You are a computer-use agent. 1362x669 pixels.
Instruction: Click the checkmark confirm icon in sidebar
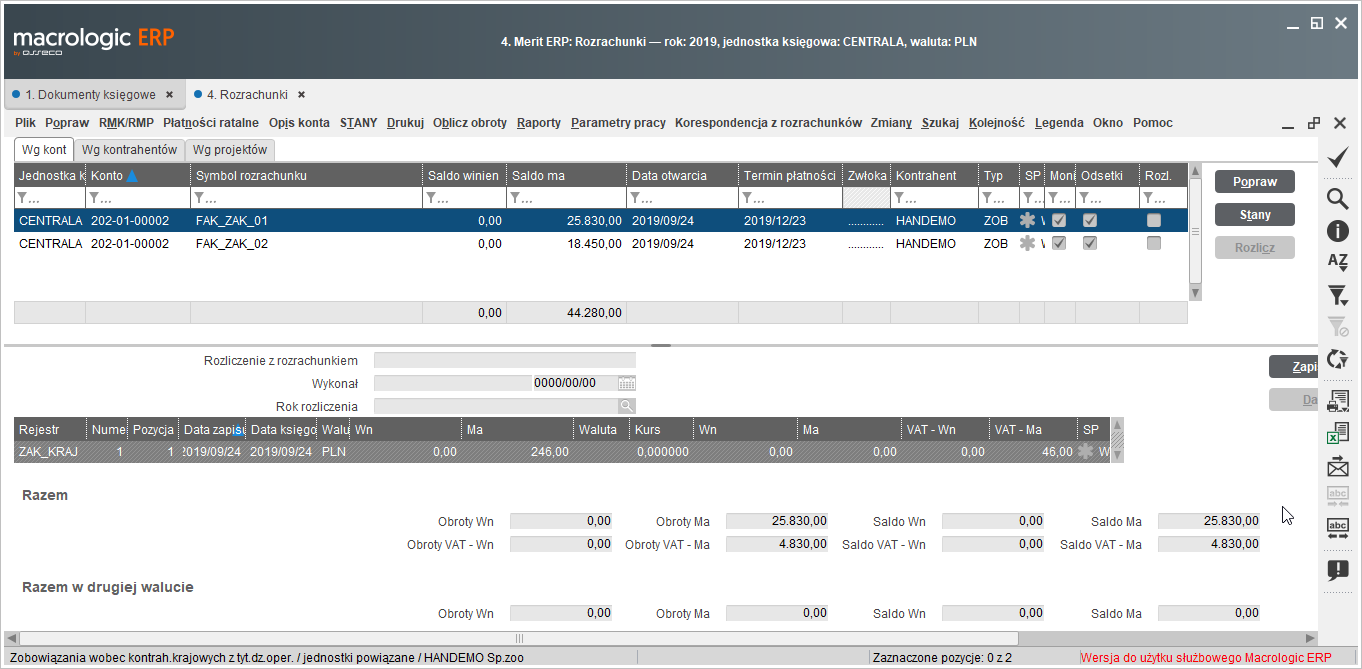(x=1337, y=157)
